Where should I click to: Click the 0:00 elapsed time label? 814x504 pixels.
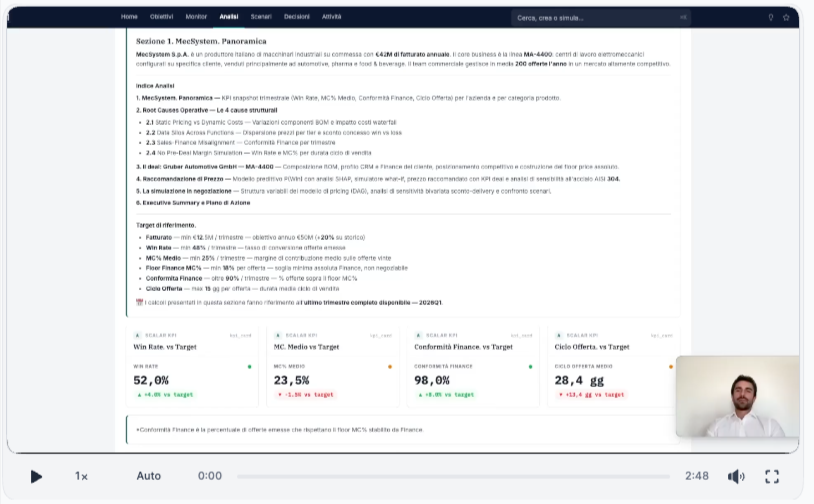210,476
